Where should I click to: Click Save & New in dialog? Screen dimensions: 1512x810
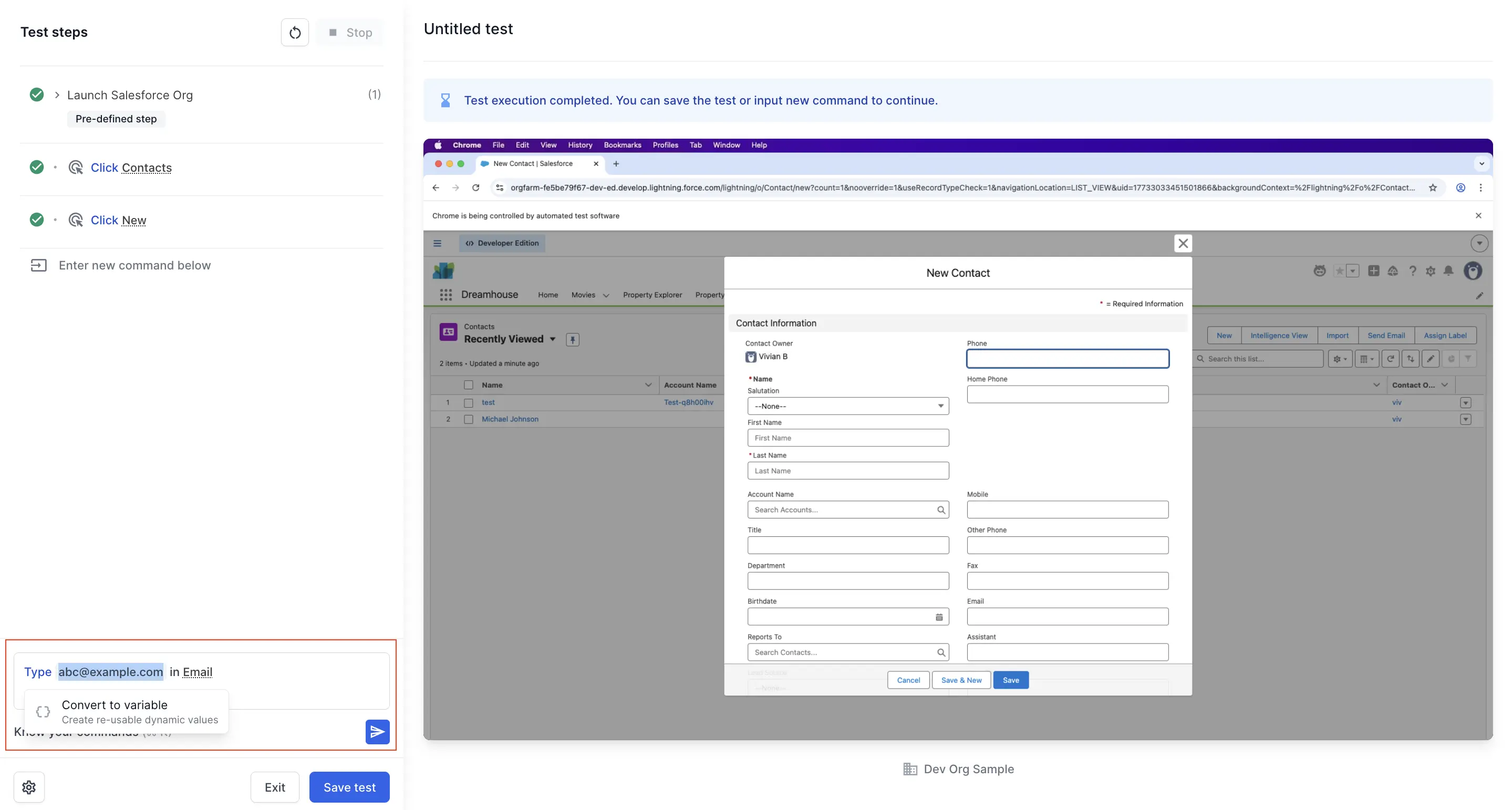(x=961, y=680)
